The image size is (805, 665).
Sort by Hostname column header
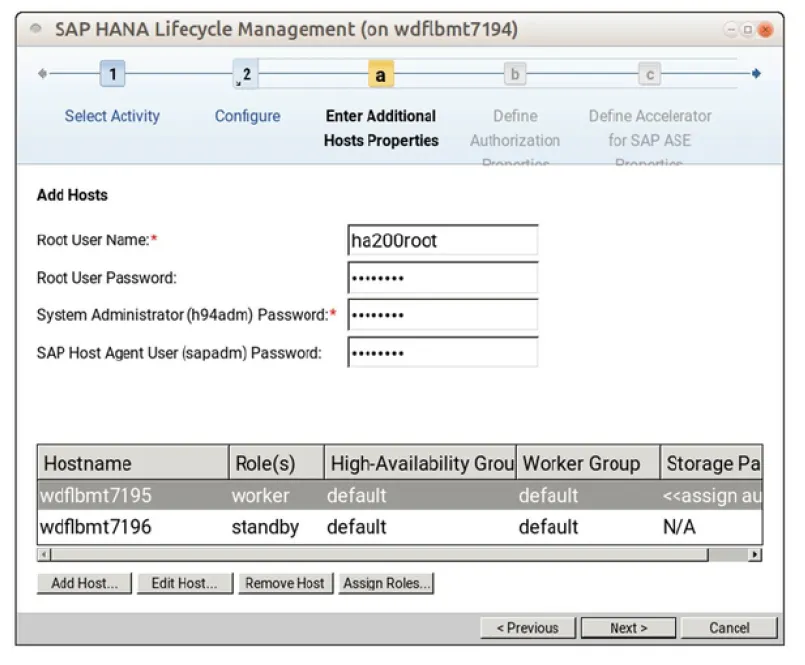pyautogui.click(x=133, y=463)
